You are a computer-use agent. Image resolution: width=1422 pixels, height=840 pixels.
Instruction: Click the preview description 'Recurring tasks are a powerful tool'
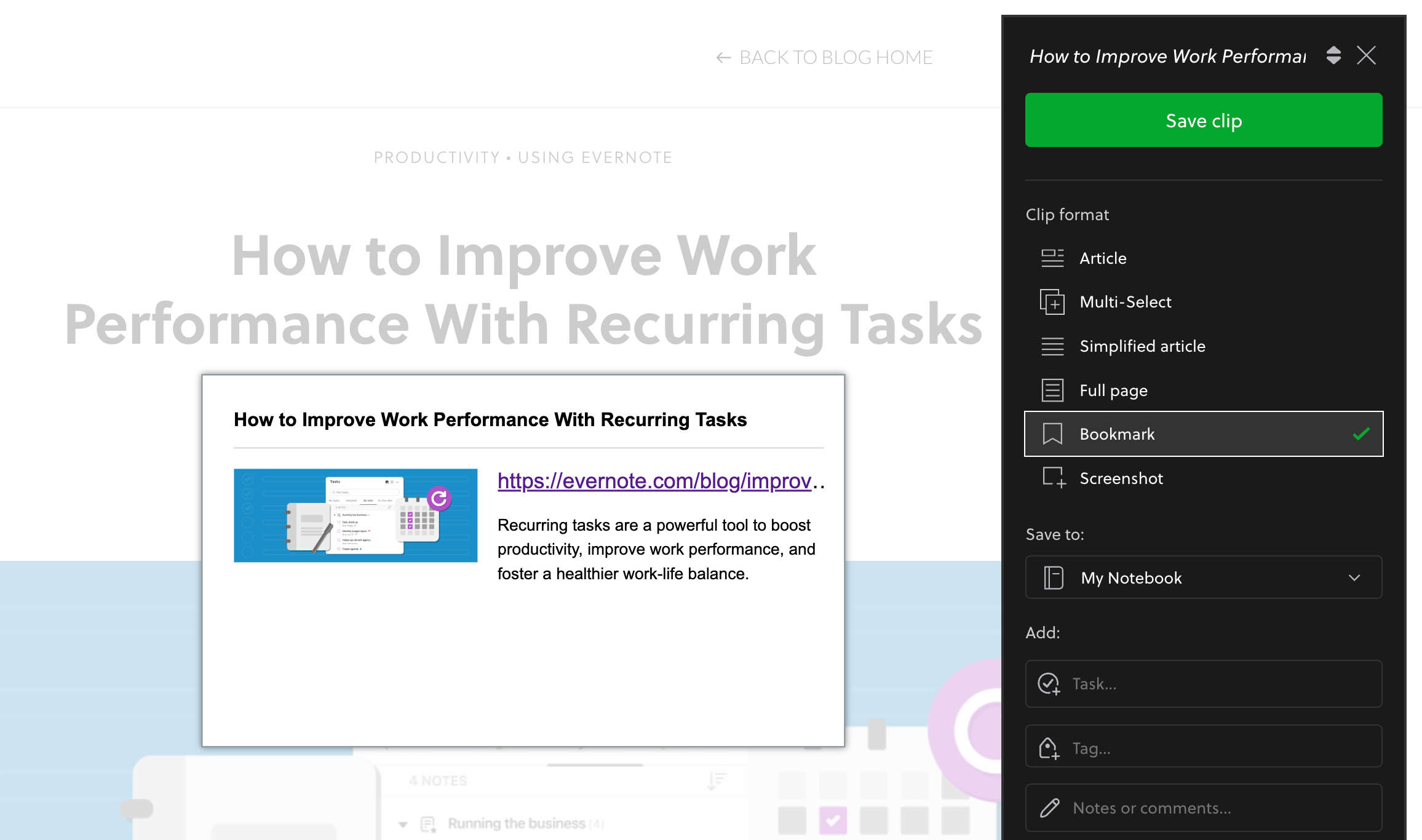pyautogui.click(x=656, y=549)
